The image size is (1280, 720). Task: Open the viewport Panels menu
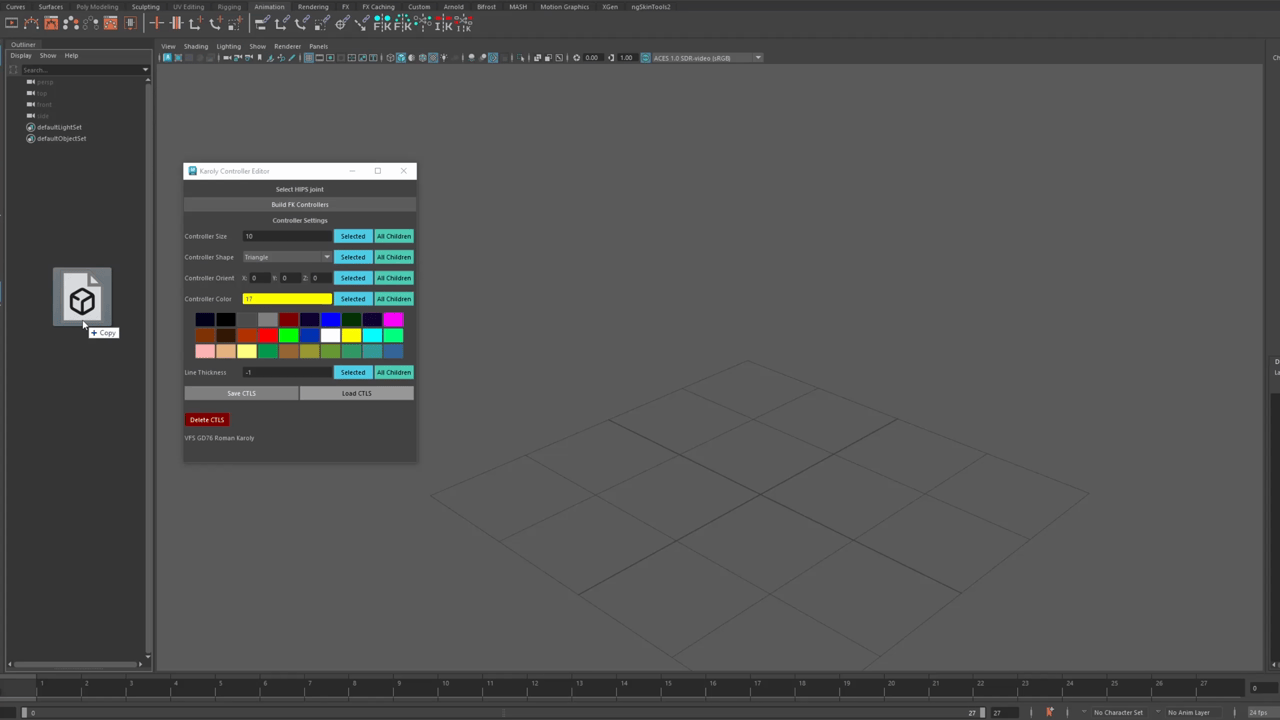coord(318,46)
